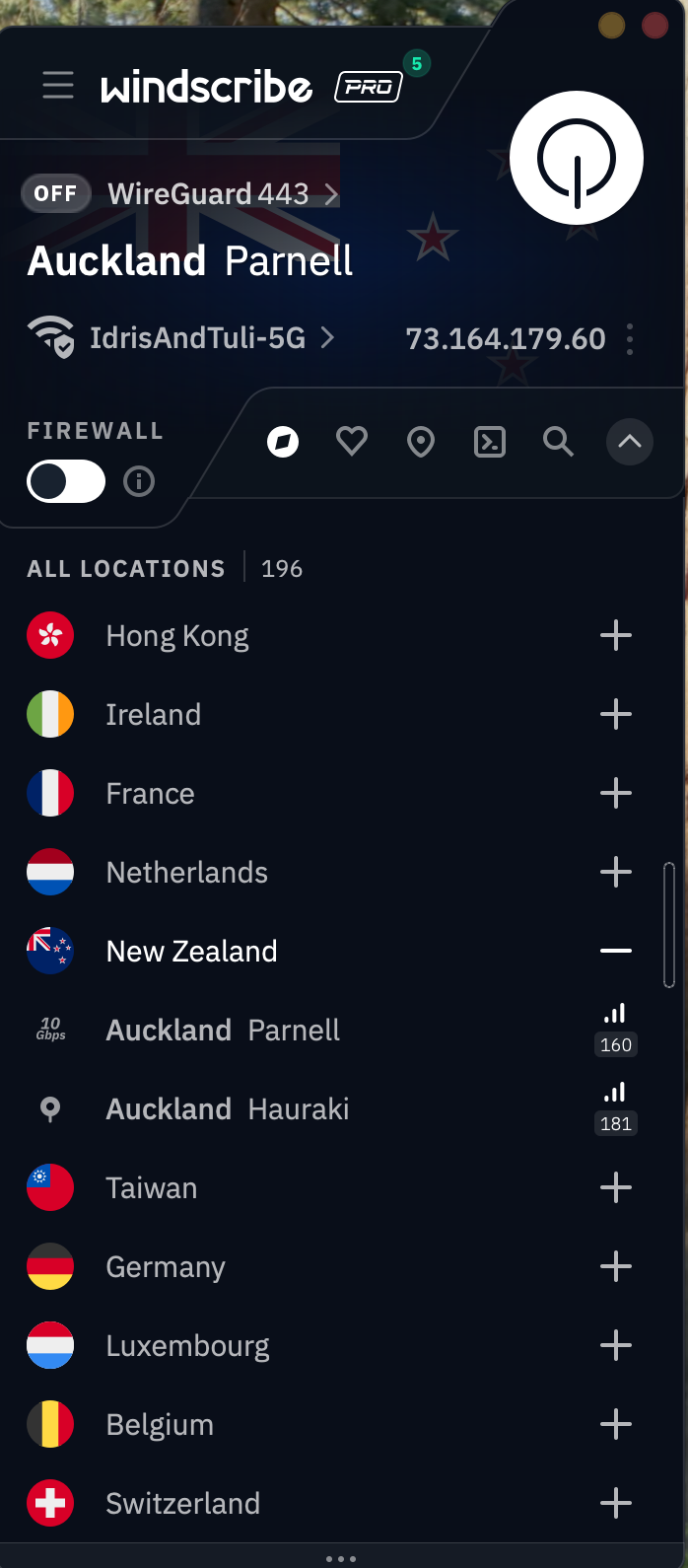Collapse locations list with up chevron

630,442
